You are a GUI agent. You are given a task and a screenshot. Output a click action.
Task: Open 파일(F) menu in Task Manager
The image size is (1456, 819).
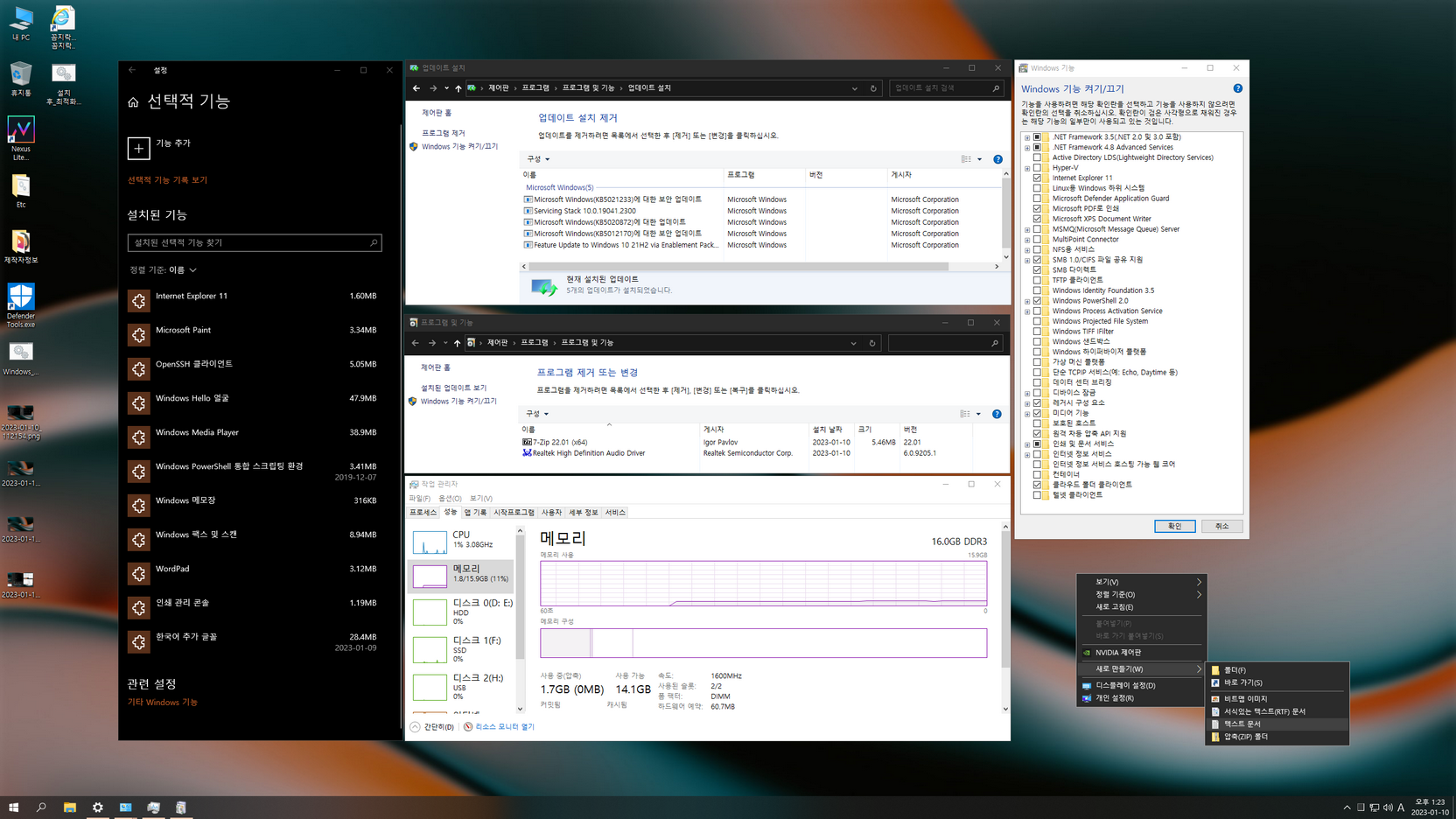(420, 499)
